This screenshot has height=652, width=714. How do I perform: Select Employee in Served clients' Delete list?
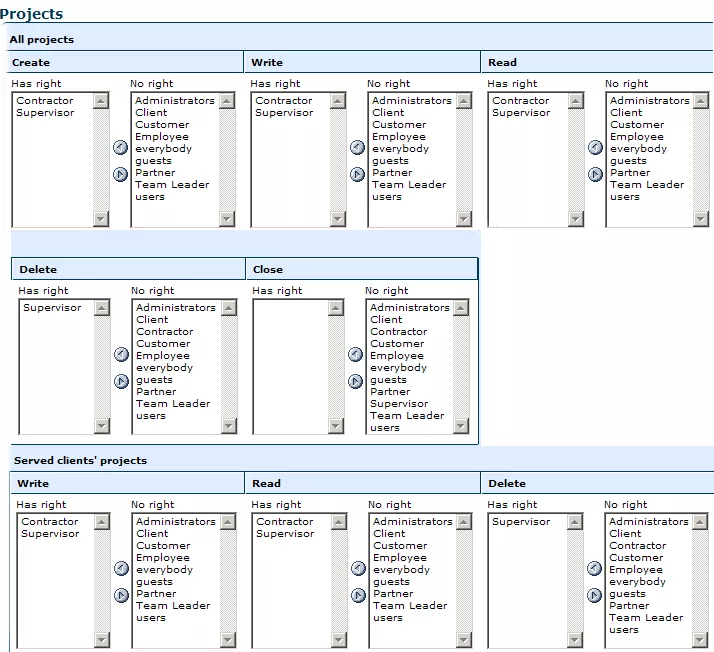click(x=635, y=570)
